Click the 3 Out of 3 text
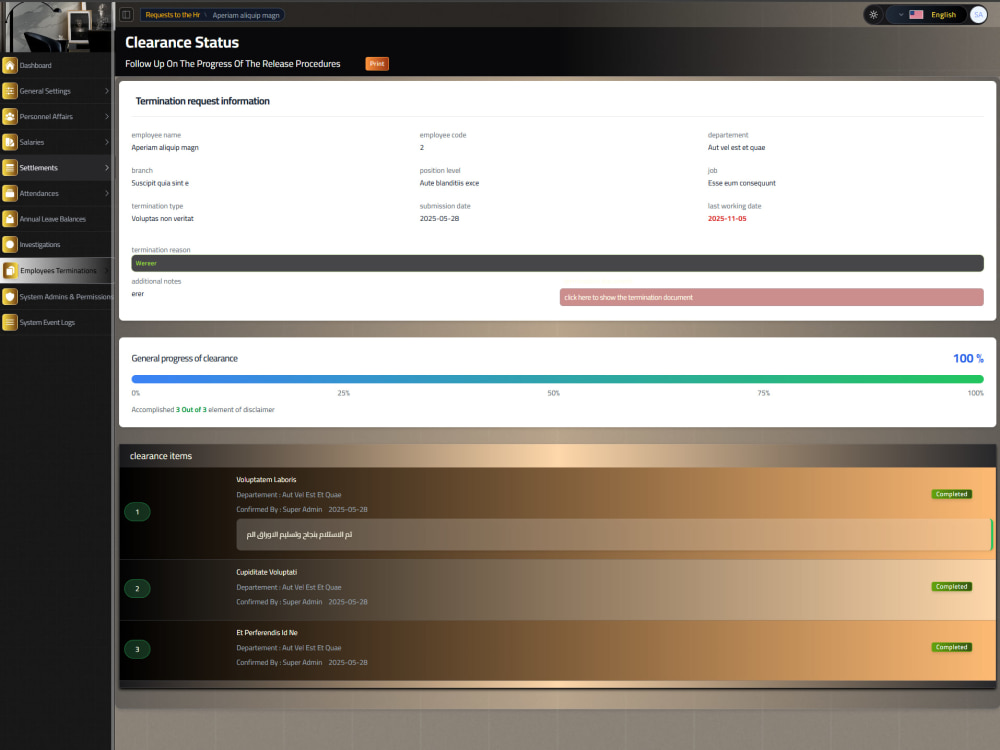This screenshot has height=750, width=1000. tap(191, 409)
